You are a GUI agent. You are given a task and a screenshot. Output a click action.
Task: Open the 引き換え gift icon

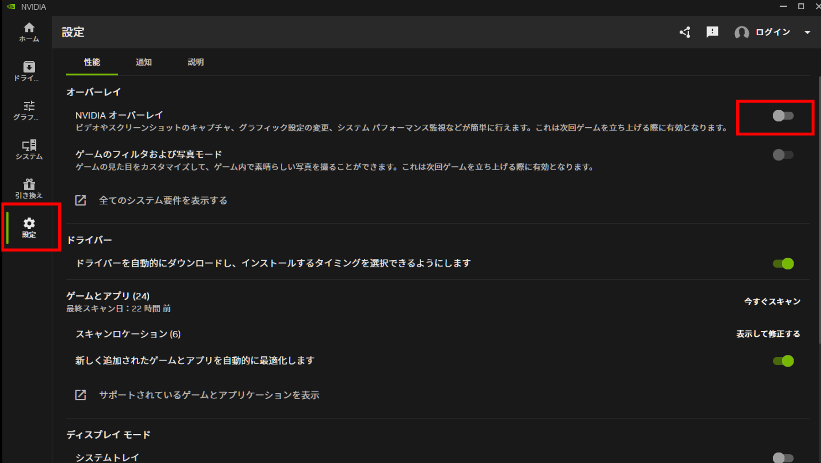[29, 188]
